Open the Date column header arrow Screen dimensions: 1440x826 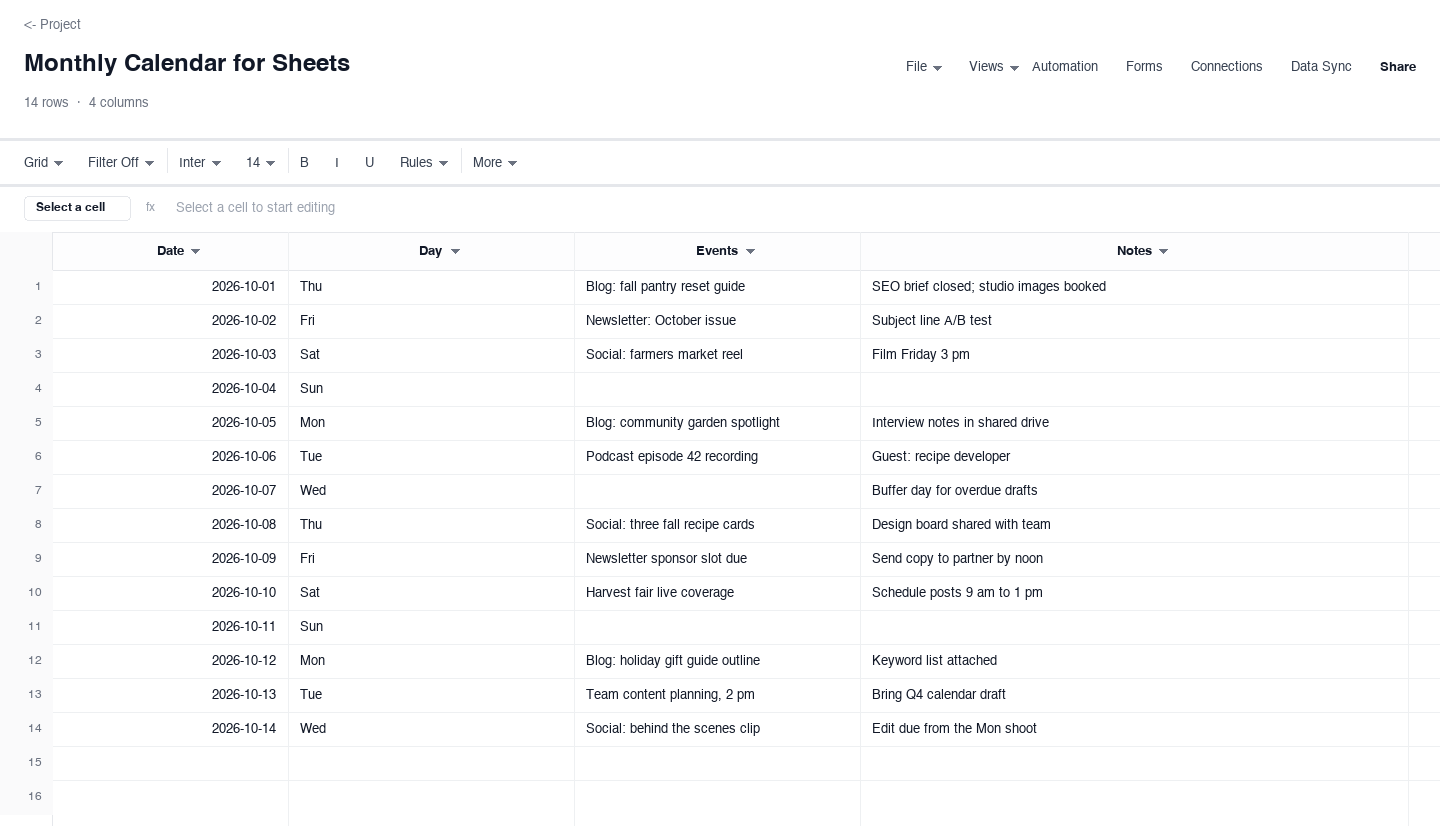(196, 252)
